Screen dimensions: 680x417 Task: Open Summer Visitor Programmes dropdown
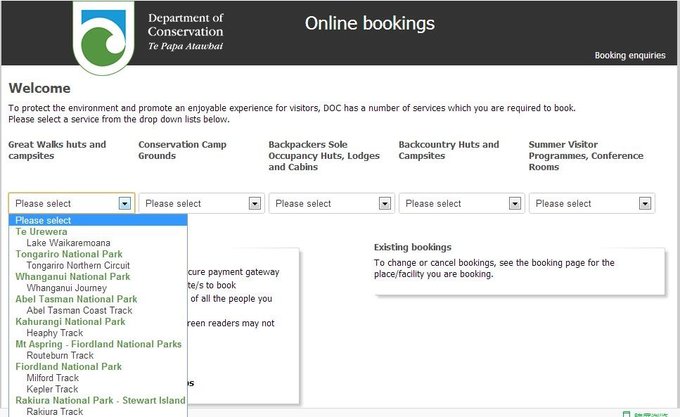tap(644, 203)
